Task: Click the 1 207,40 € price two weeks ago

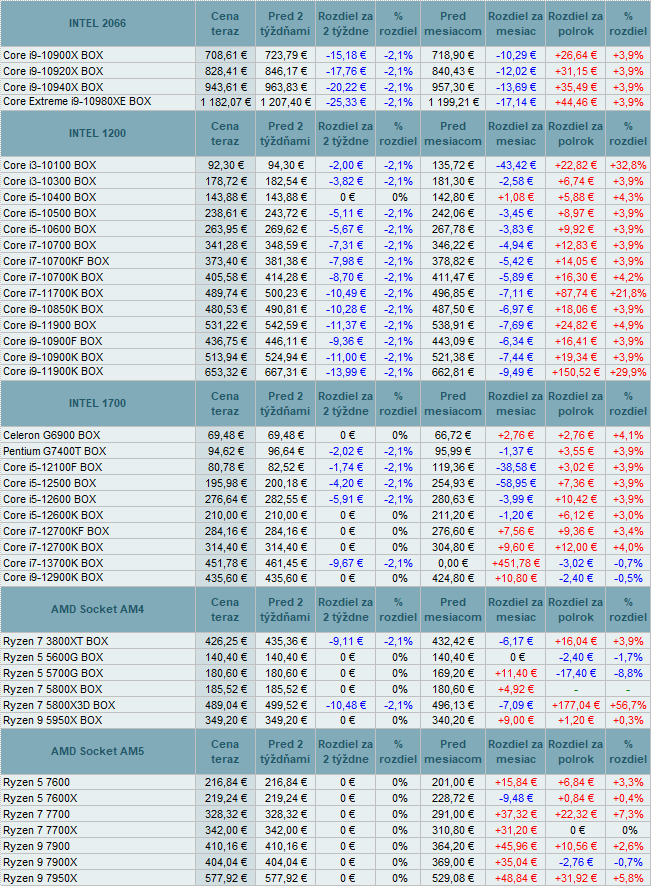Action: pos(285,102)
